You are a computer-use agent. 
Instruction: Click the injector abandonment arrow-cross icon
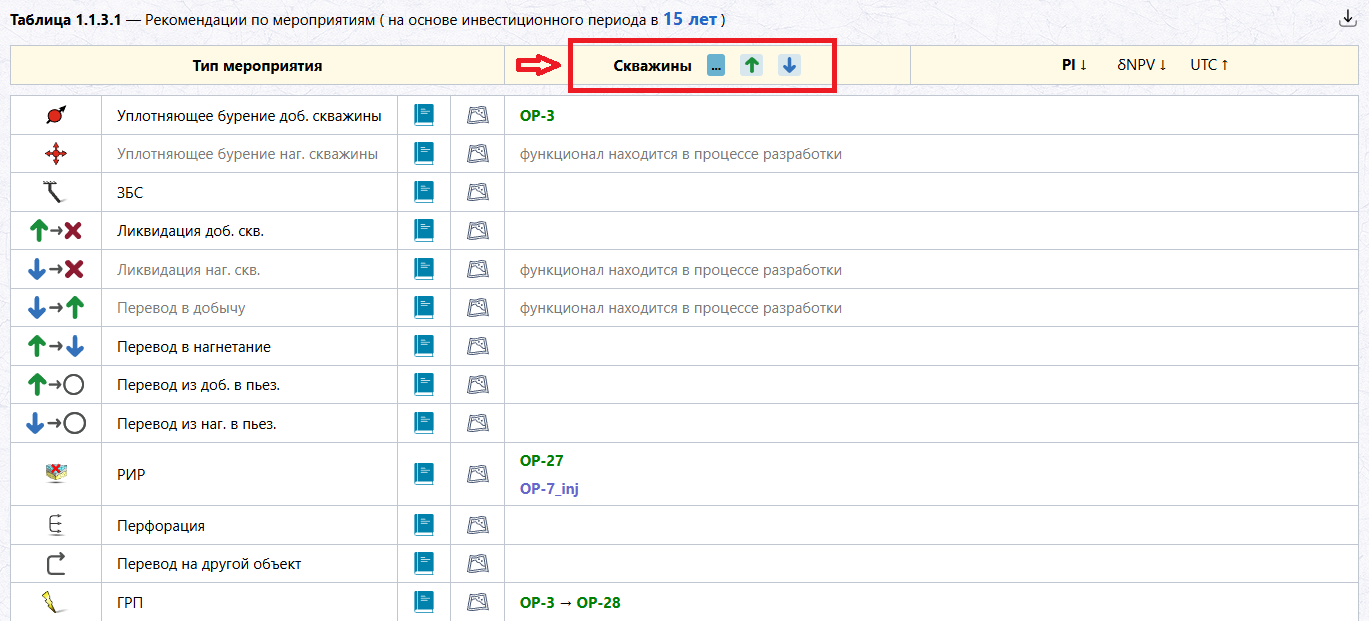tap(56, 270)
